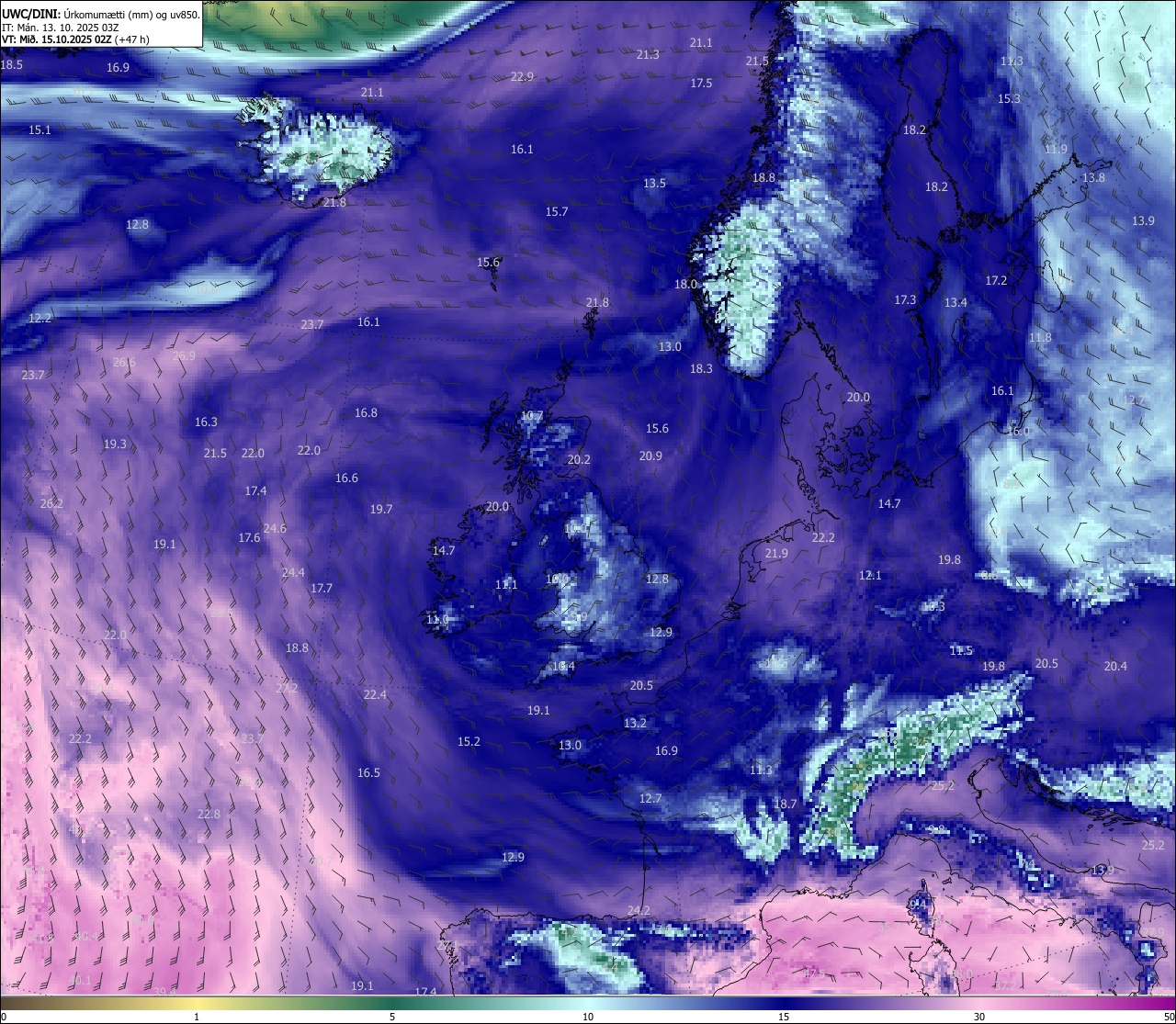
Task: Select the map value "24.6"
Action: (x=275, y=529)
